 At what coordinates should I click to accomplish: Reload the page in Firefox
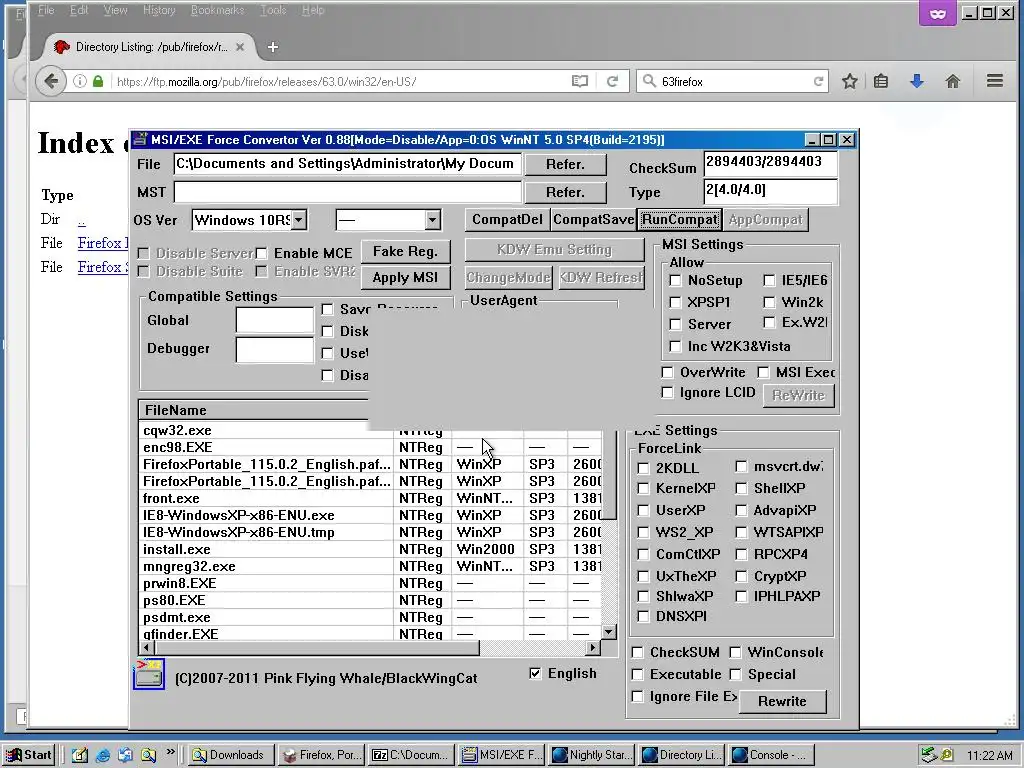coord(612,81)
